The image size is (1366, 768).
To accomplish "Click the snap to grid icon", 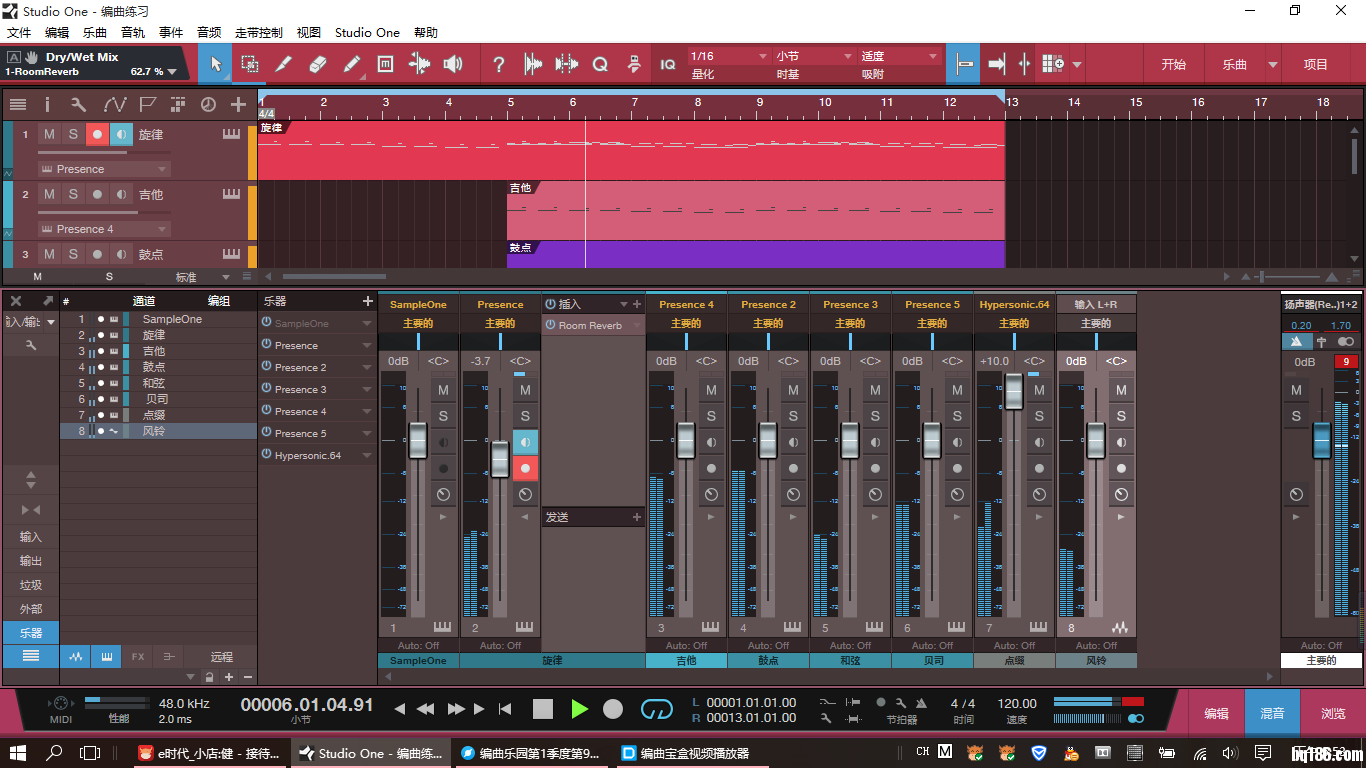I will [x=963, y=64].
